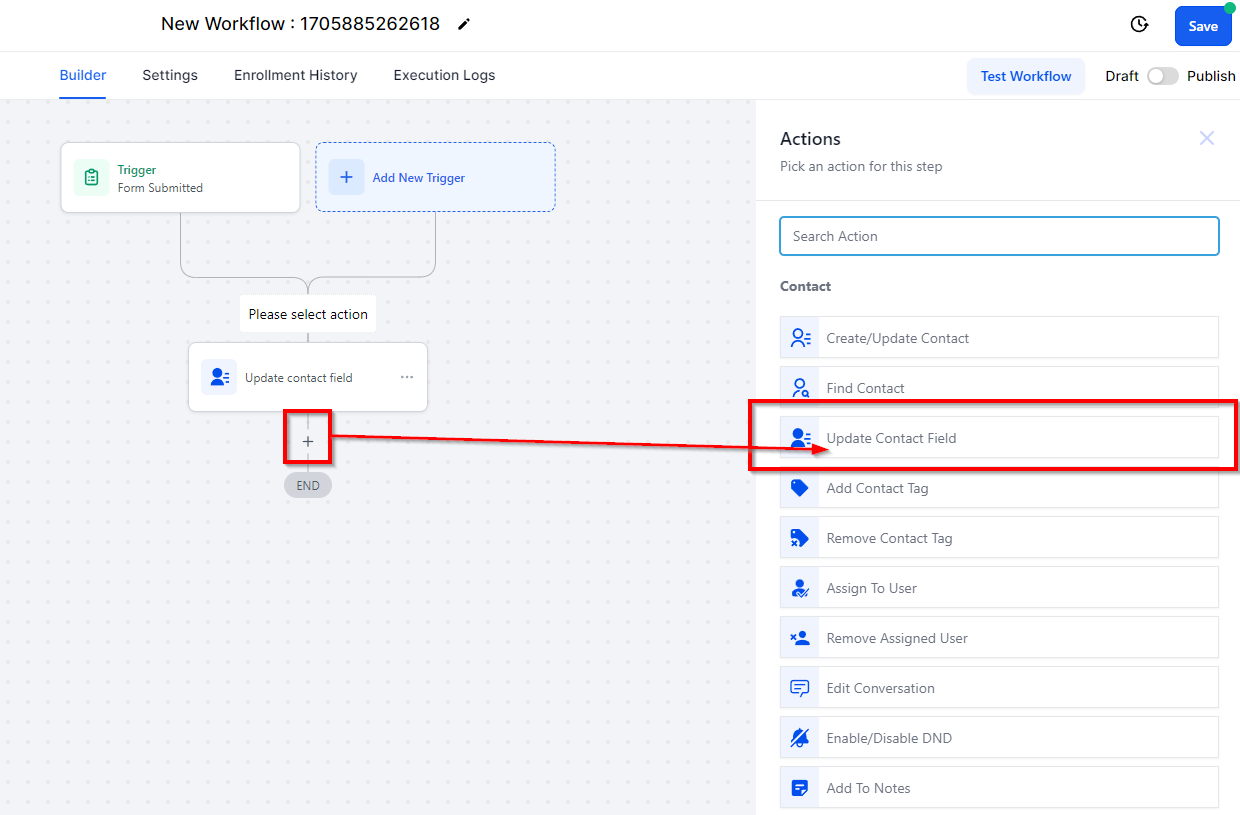Click the Save button

1203,26
